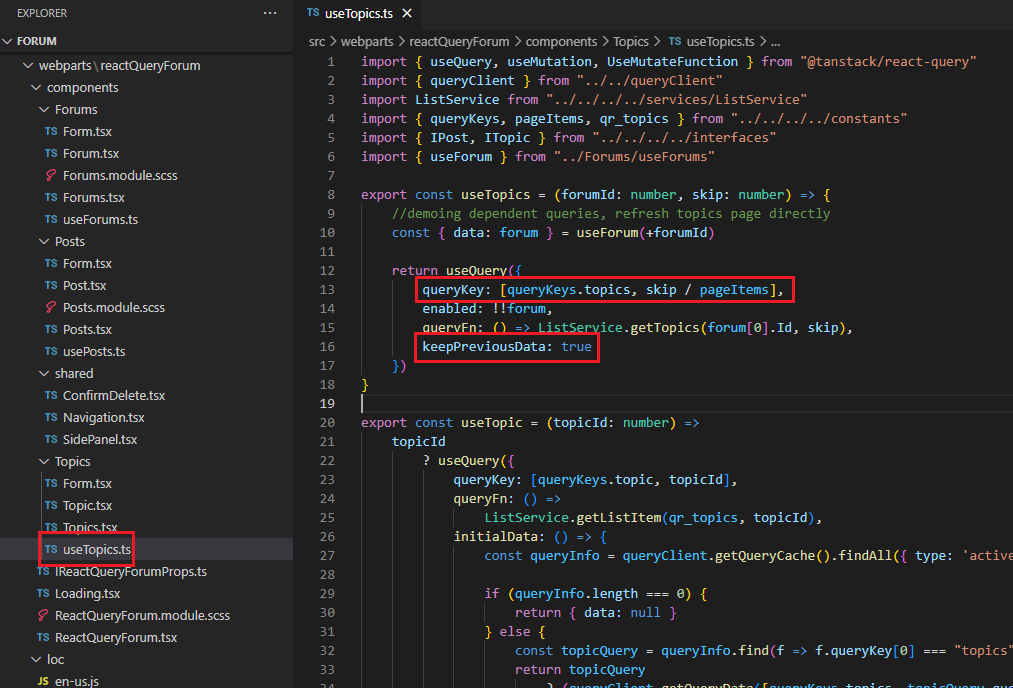Open useForums.ts in the file tree
This screenshot has width=1013, height=688.
(100, 219)
